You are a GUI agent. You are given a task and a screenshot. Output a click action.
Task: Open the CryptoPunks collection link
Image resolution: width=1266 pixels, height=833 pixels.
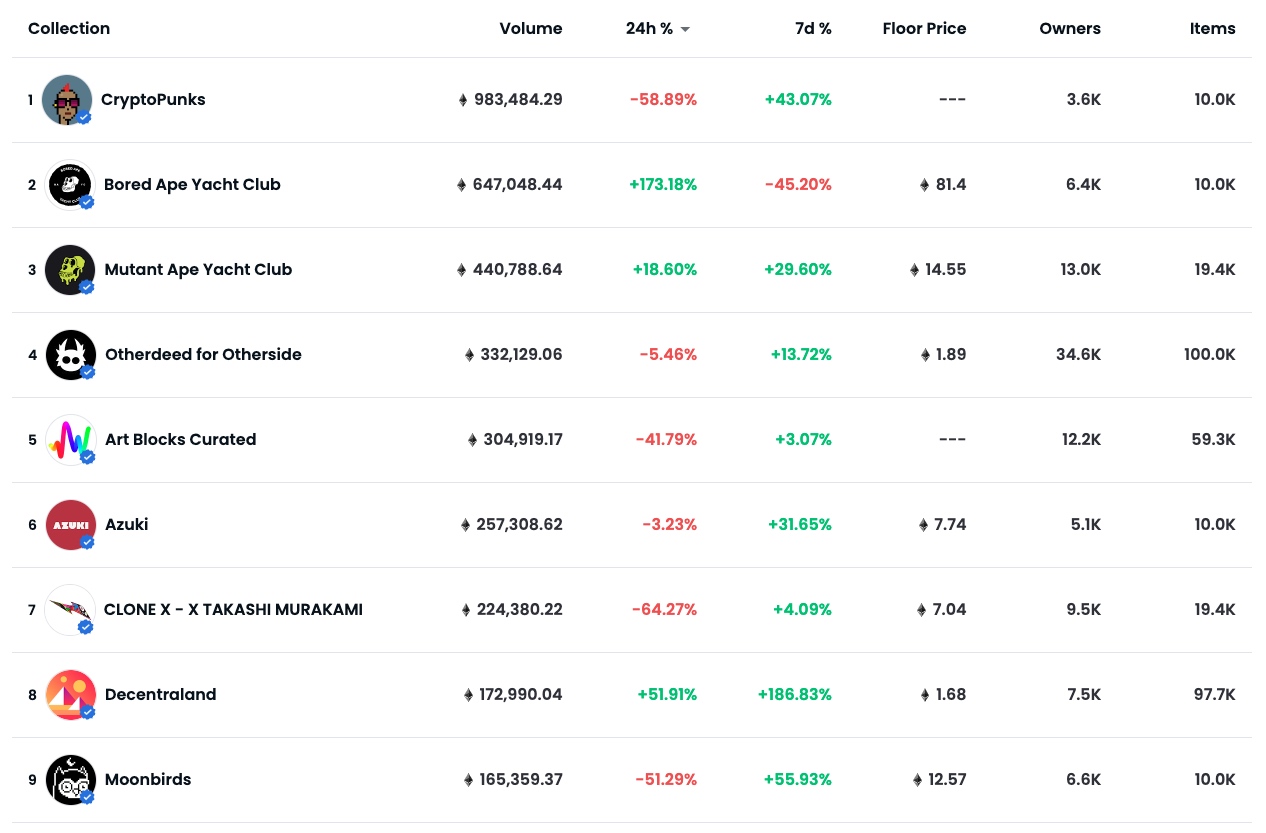coord(153,100)
